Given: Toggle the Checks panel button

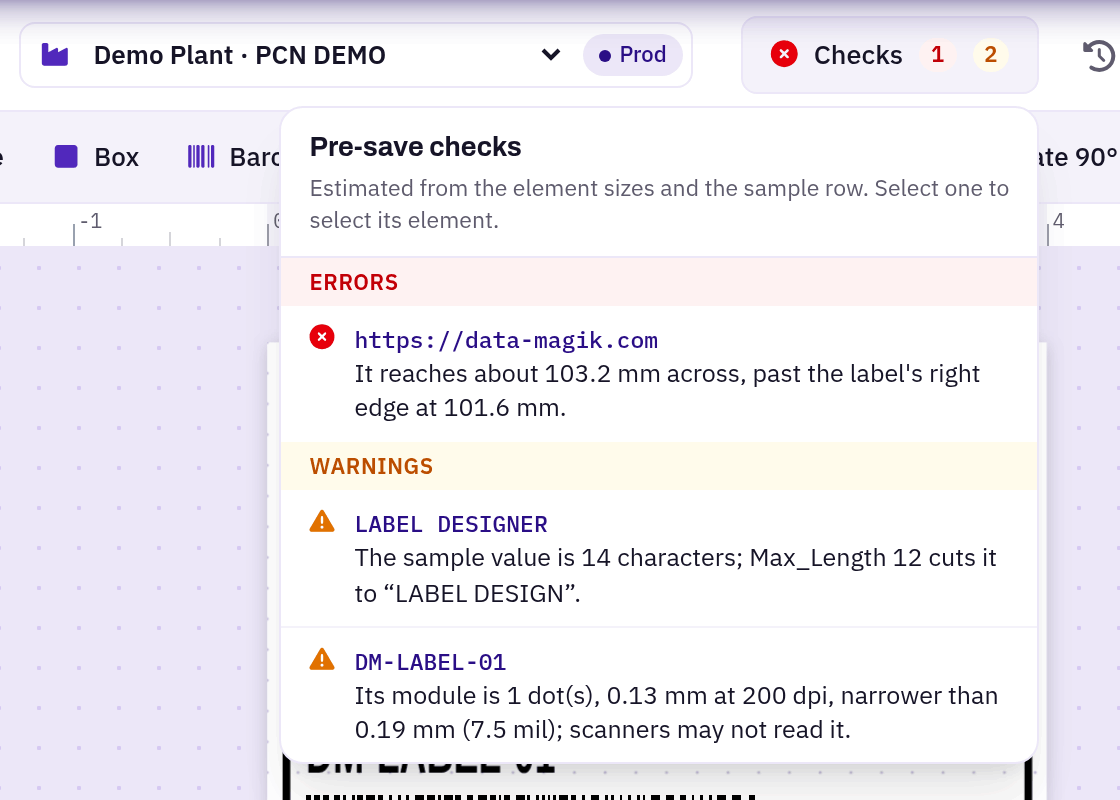Looking at the screenshot, I should pyautogui.click(x=889, y=55).
